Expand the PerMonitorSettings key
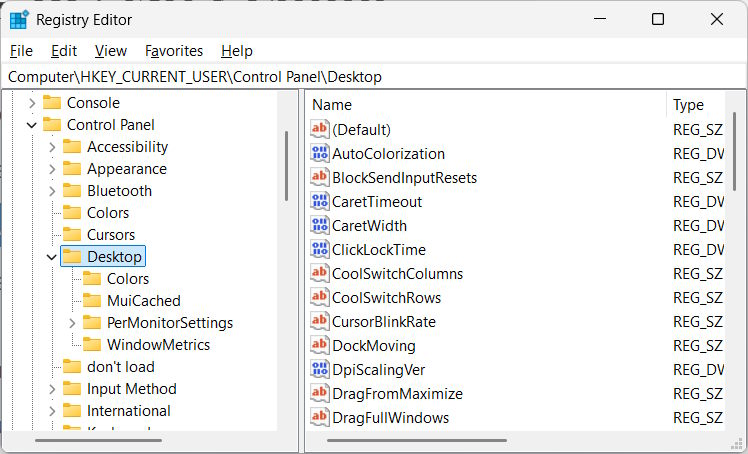This screenshot has height=454, width=748. click(72, 323)
